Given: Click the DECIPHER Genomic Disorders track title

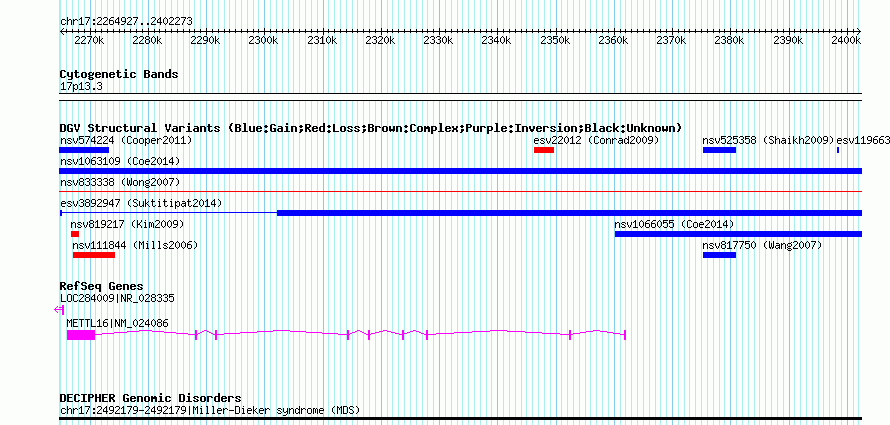Looking at the screenshot, I should point(150,398).
